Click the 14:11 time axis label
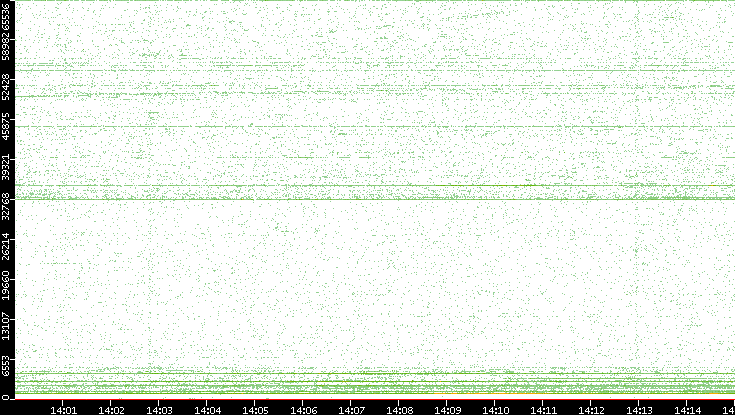 (x=543, y=410)
